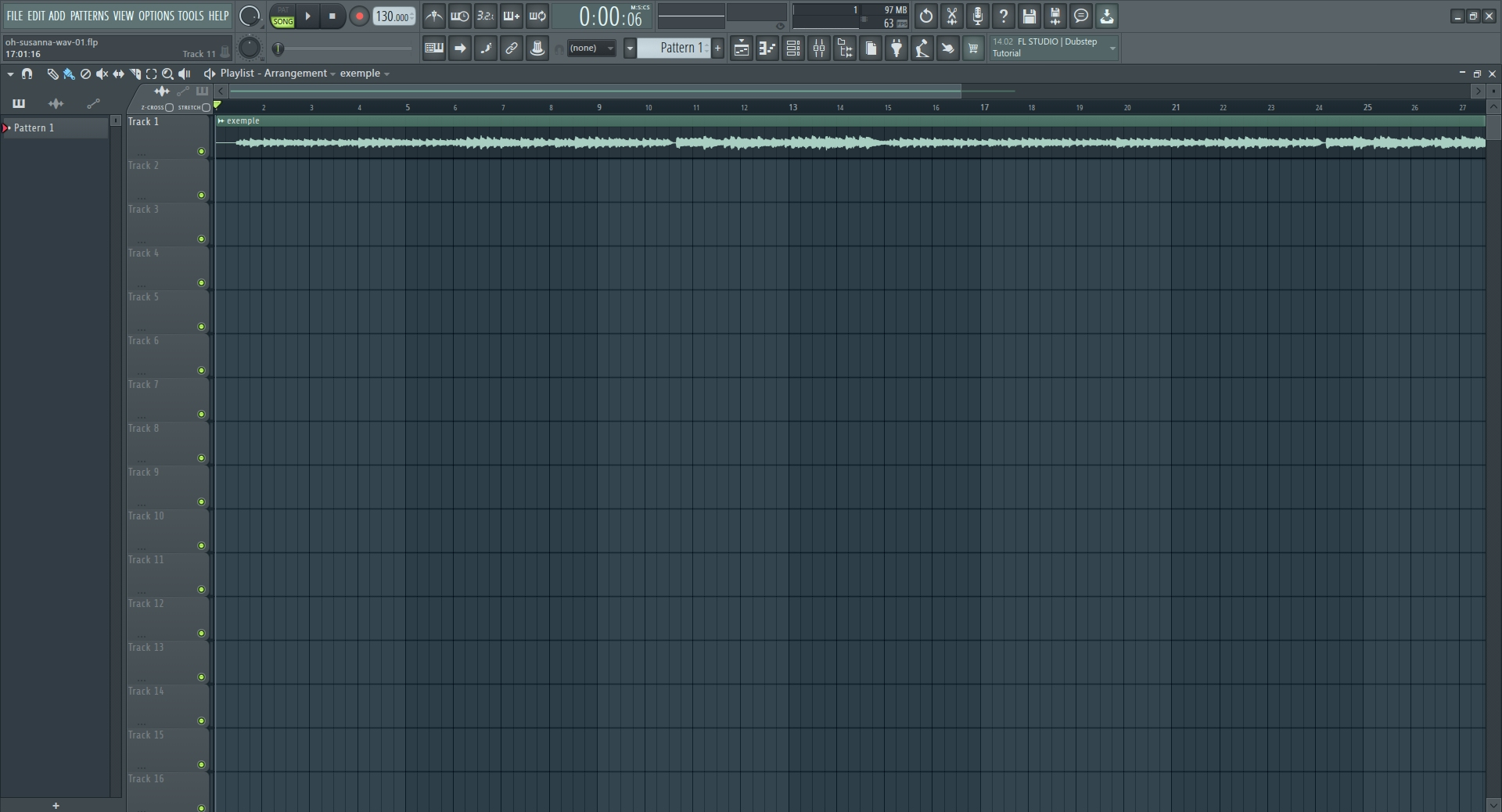Open the (none) snap dropdown
The width and height of the screenshot is (1502, 812).
click(591, 49)
